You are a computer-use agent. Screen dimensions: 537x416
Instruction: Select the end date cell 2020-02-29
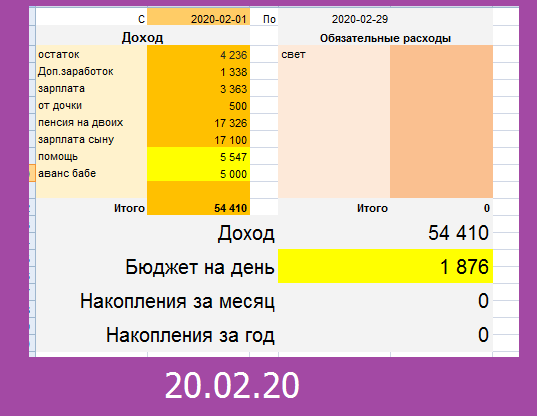point(360,19)
